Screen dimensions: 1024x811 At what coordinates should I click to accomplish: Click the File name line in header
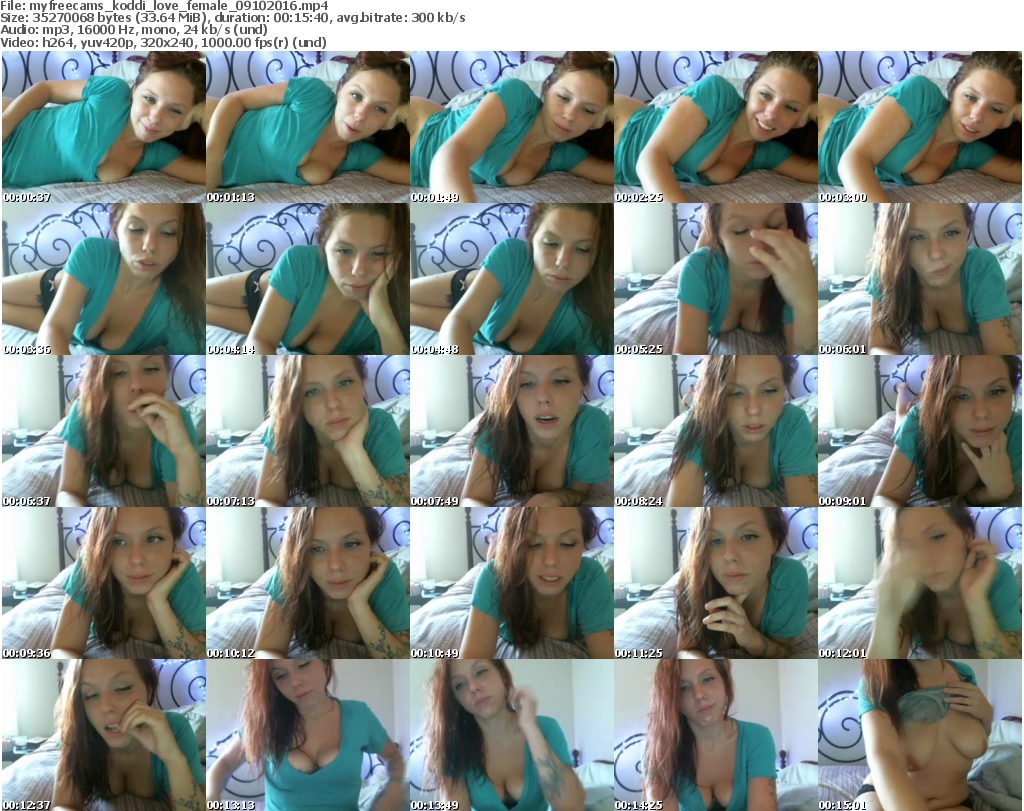(167, 6)
